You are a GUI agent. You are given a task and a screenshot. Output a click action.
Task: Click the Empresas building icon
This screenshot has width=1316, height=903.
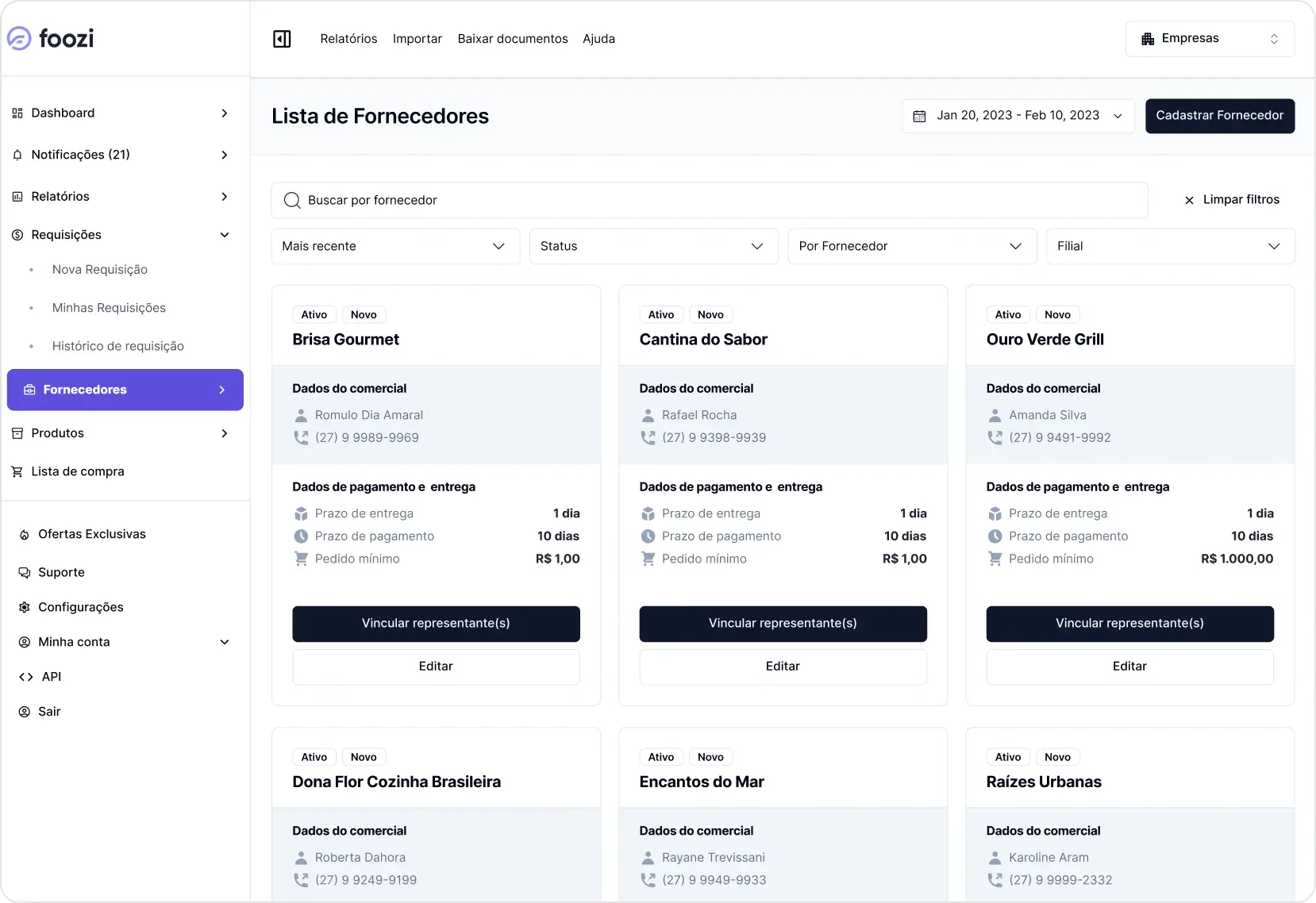coord(1148,39)
